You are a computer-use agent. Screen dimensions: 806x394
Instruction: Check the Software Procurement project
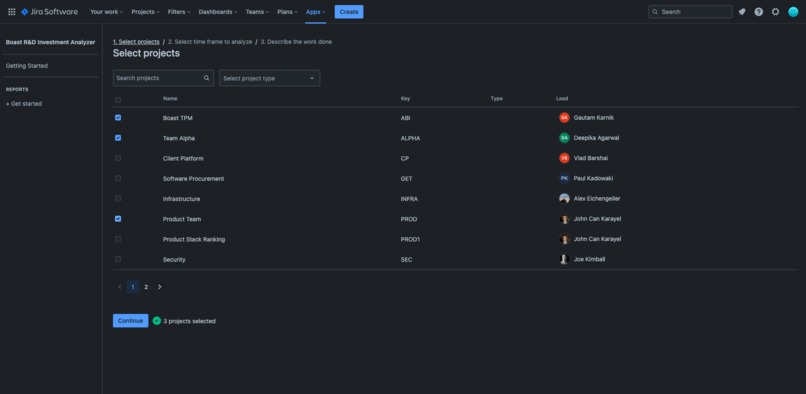pyautogui.click(x=118, y=178)
